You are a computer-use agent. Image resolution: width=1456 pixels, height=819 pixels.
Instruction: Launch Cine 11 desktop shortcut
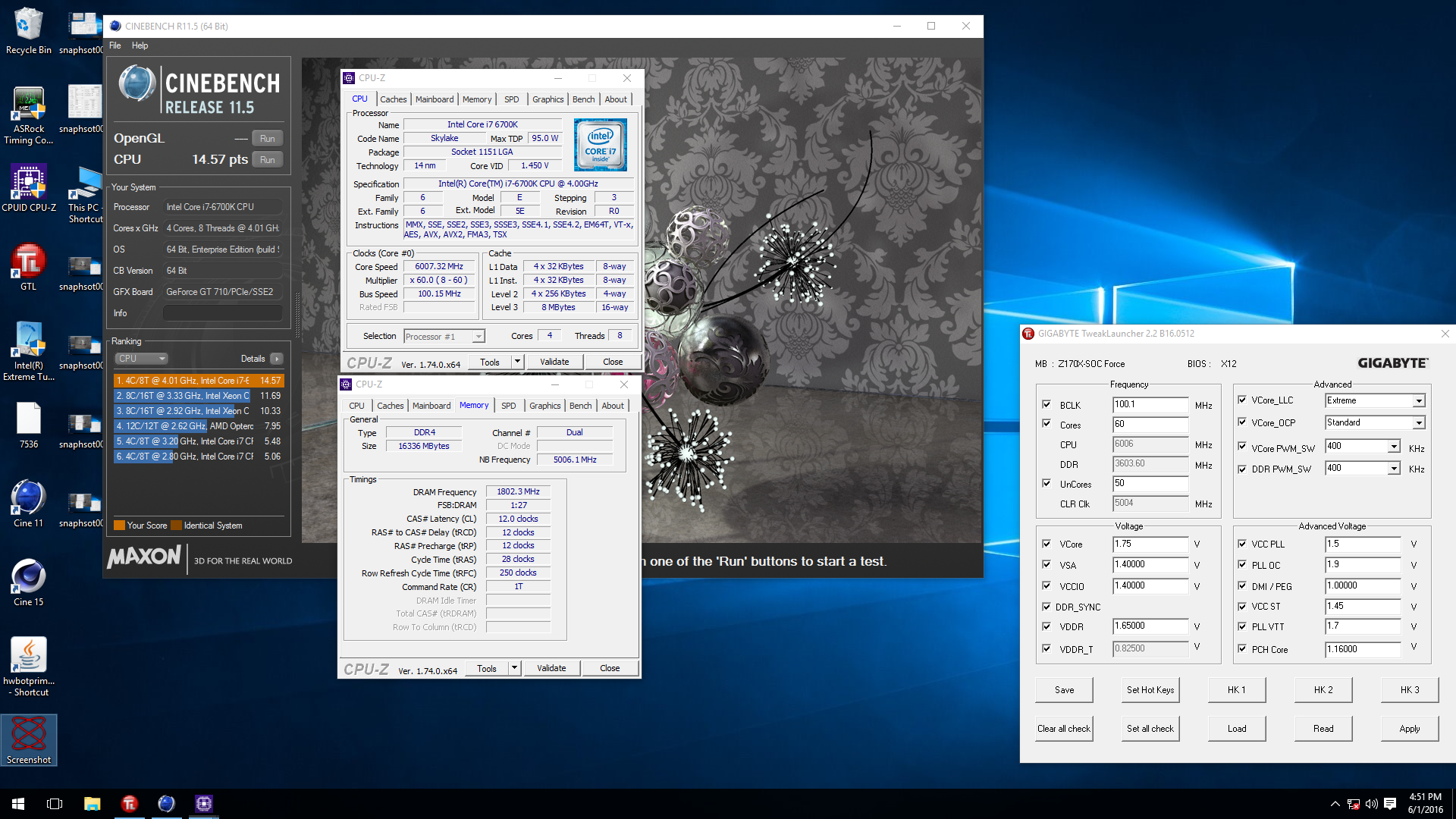[29, 504]
